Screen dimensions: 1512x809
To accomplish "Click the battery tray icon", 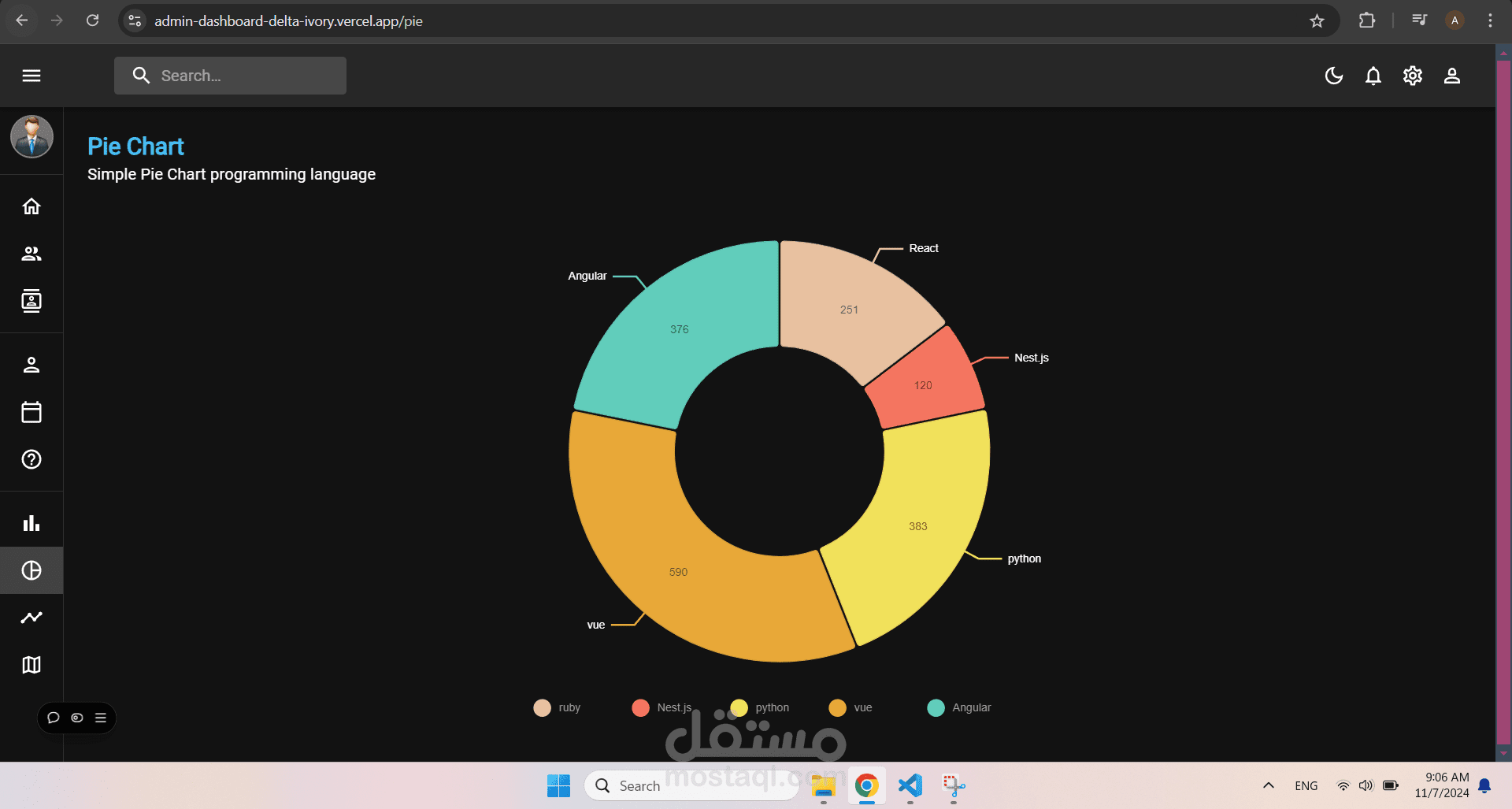I will coord(1391,785).
